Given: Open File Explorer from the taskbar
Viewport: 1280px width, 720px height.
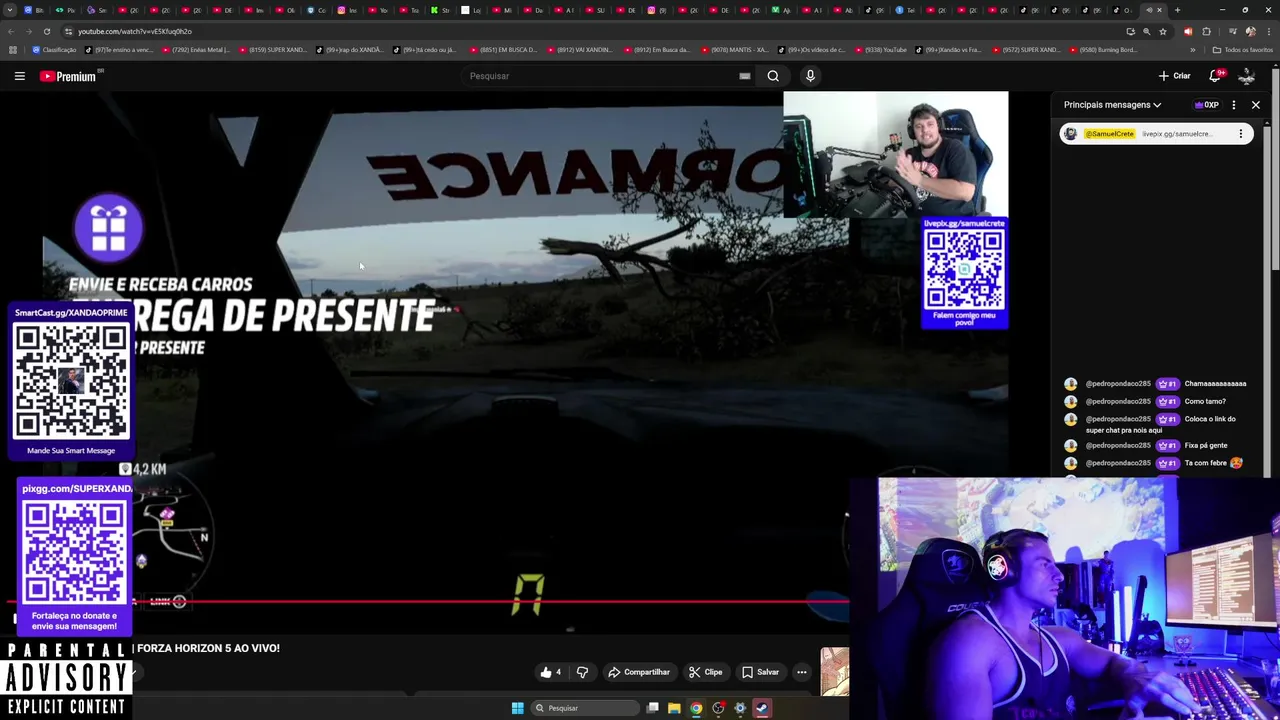Looking at the screenshot, I should pos(674,708).
